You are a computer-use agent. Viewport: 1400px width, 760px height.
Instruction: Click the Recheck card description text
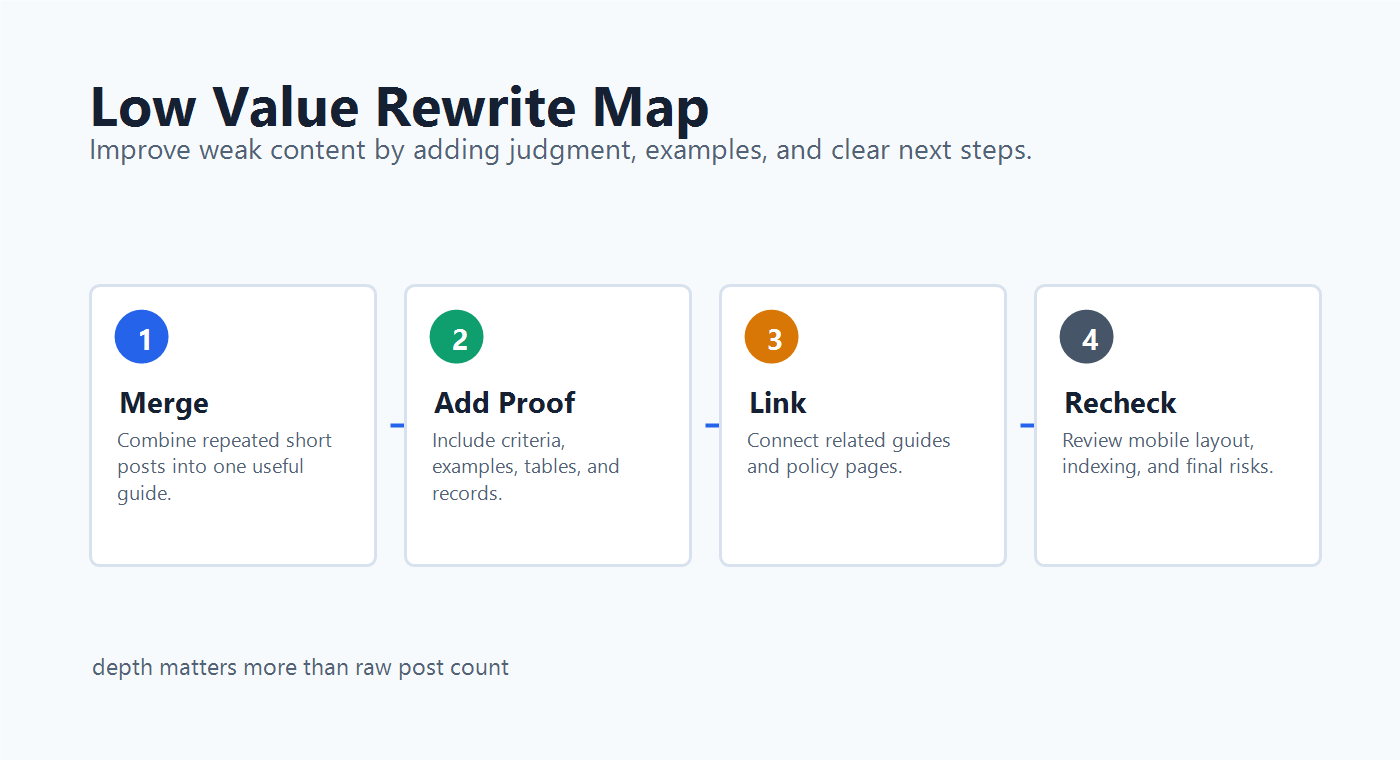coord(1167,453)
